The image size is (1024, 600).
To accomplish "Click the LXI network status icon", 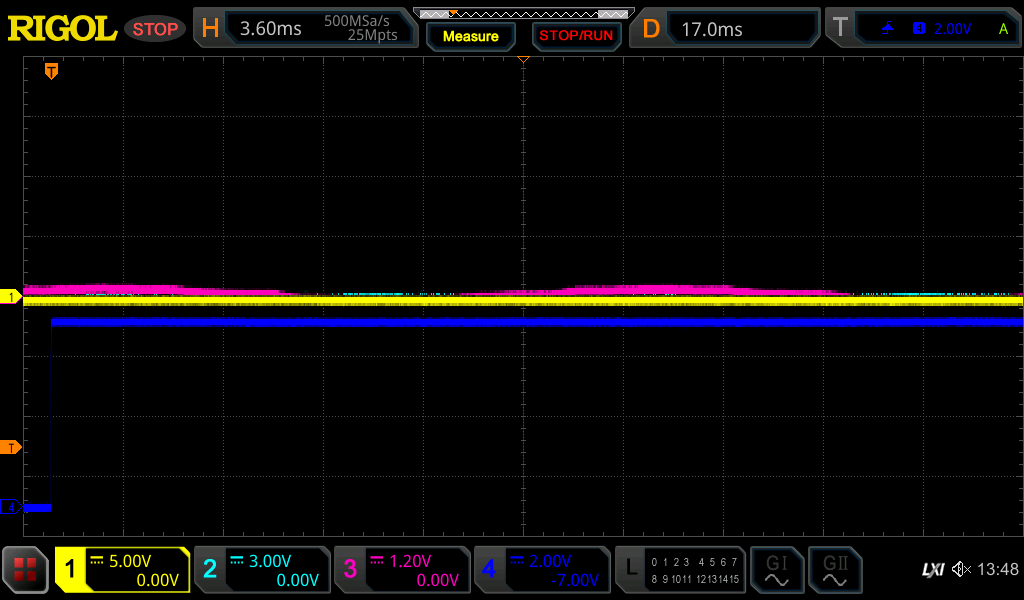I will pyautogui.click(x=932, y=570).
